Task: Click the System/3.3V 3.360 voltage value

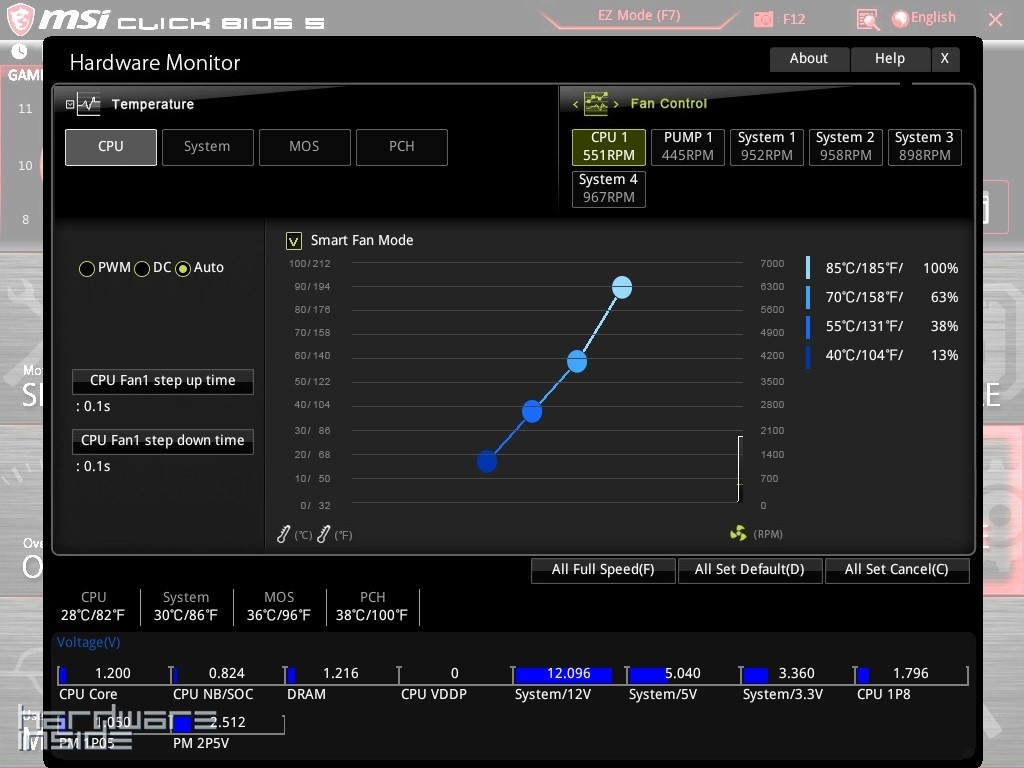Action: pos(797,673)
